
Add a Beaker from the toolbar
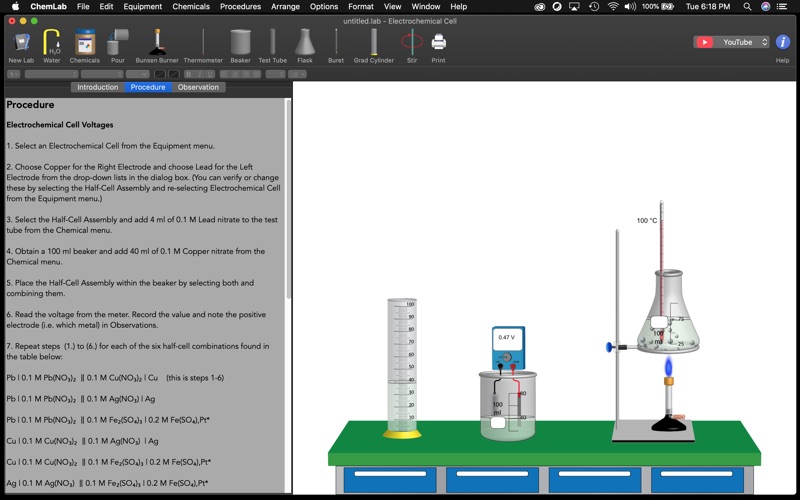point(240,46)
